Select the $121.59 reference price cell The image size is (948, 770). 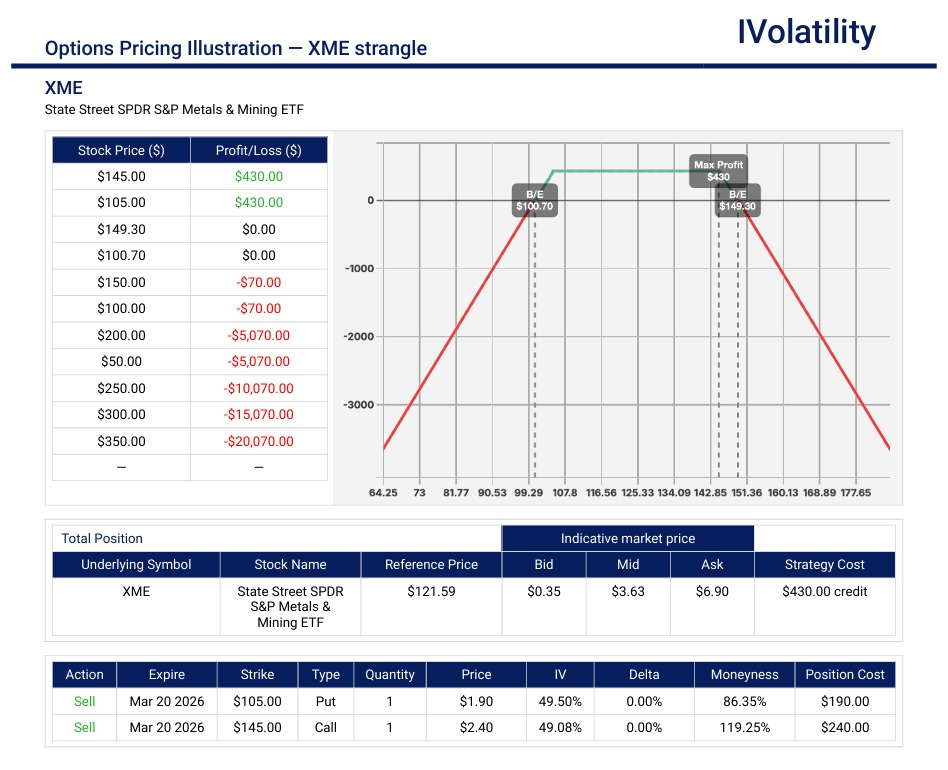point(431,592)
